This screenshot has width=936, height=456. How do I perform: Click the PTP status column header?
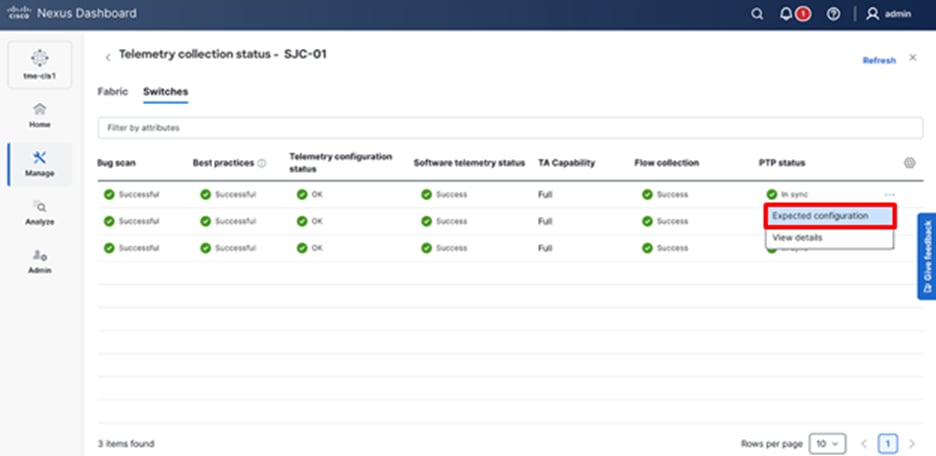tap(782, 163)
